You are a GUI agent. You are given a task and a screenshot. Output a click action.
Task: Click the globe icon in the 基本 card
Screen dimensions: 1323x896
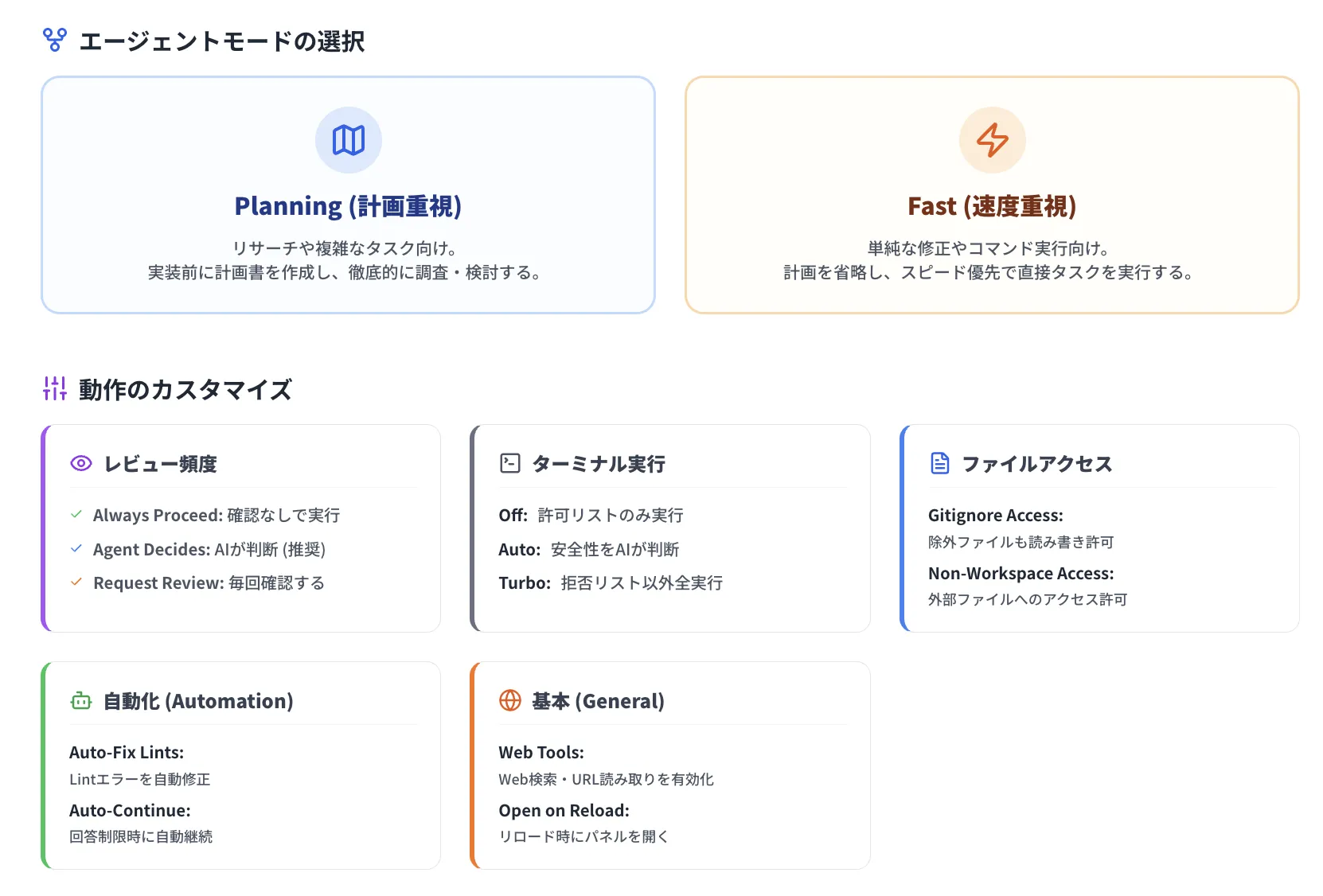(x=509, y=700)
